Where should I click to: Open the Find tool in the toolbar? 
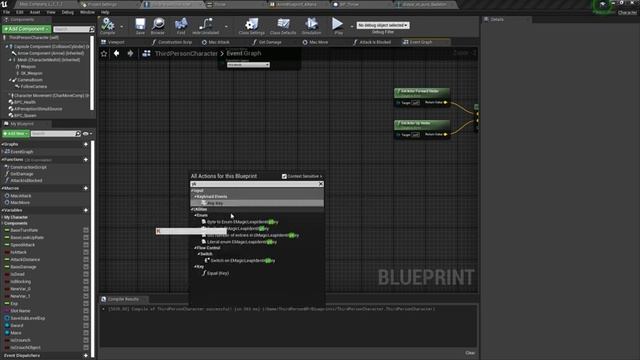tap(181, 24)
